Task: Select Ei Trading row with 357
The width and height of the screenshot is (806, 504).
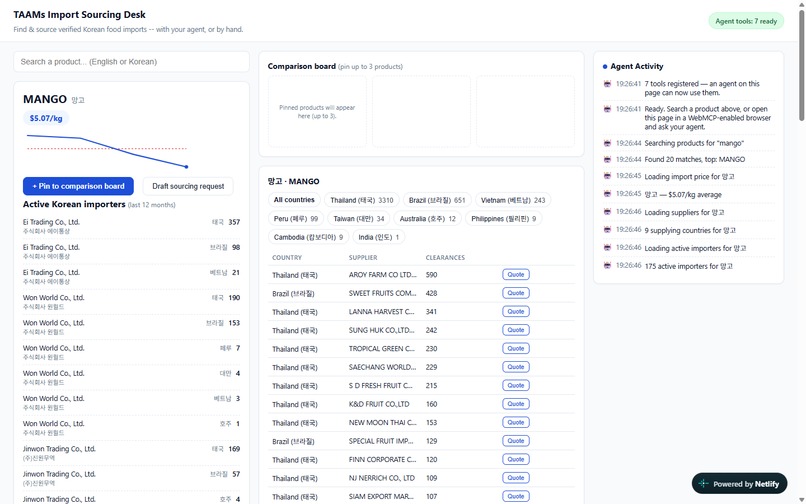Action: (131, 226)
